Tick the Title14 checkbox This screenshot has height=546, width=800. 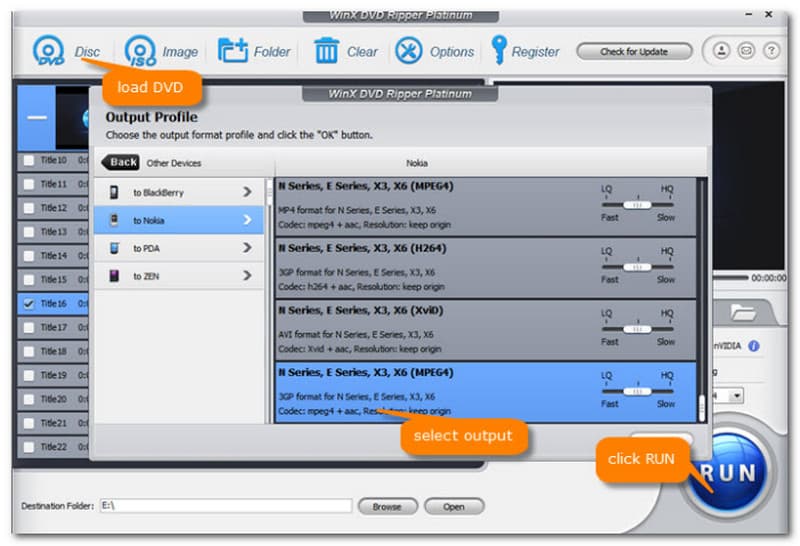click(x=29, y=256)
